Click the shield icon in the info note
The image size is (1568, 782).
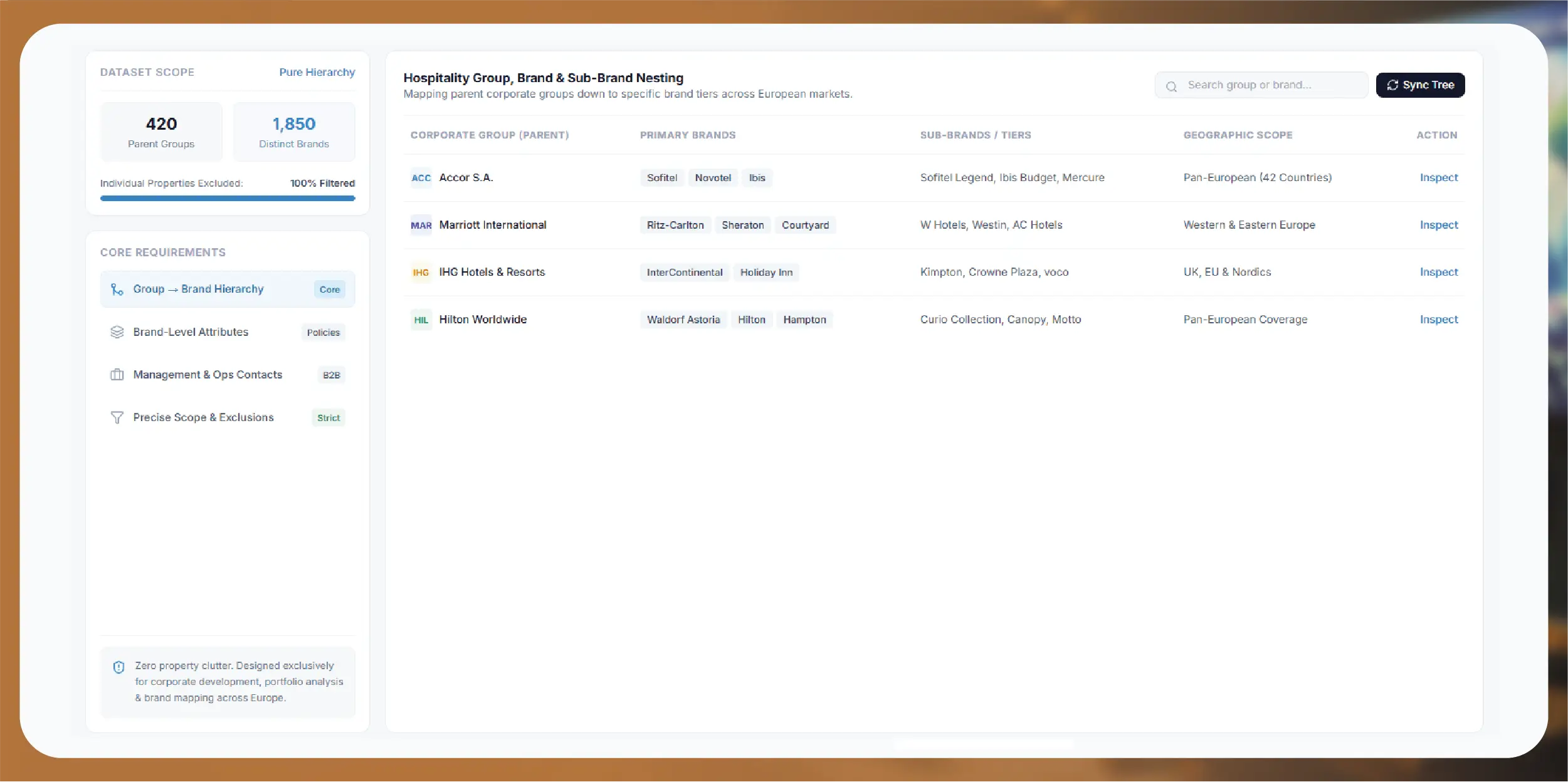click(118, 667)
